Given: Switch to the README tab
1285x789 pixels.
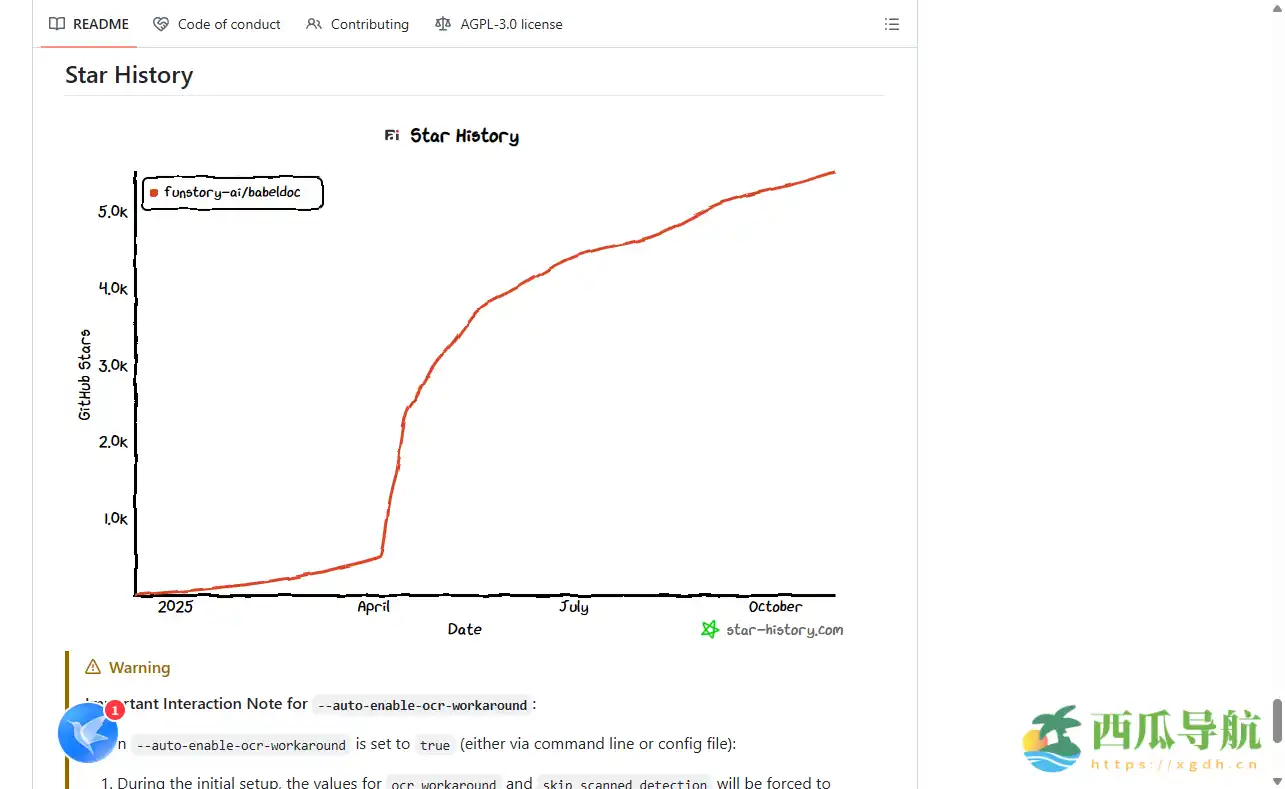Looking at the screenshot, I should [89, 24].
